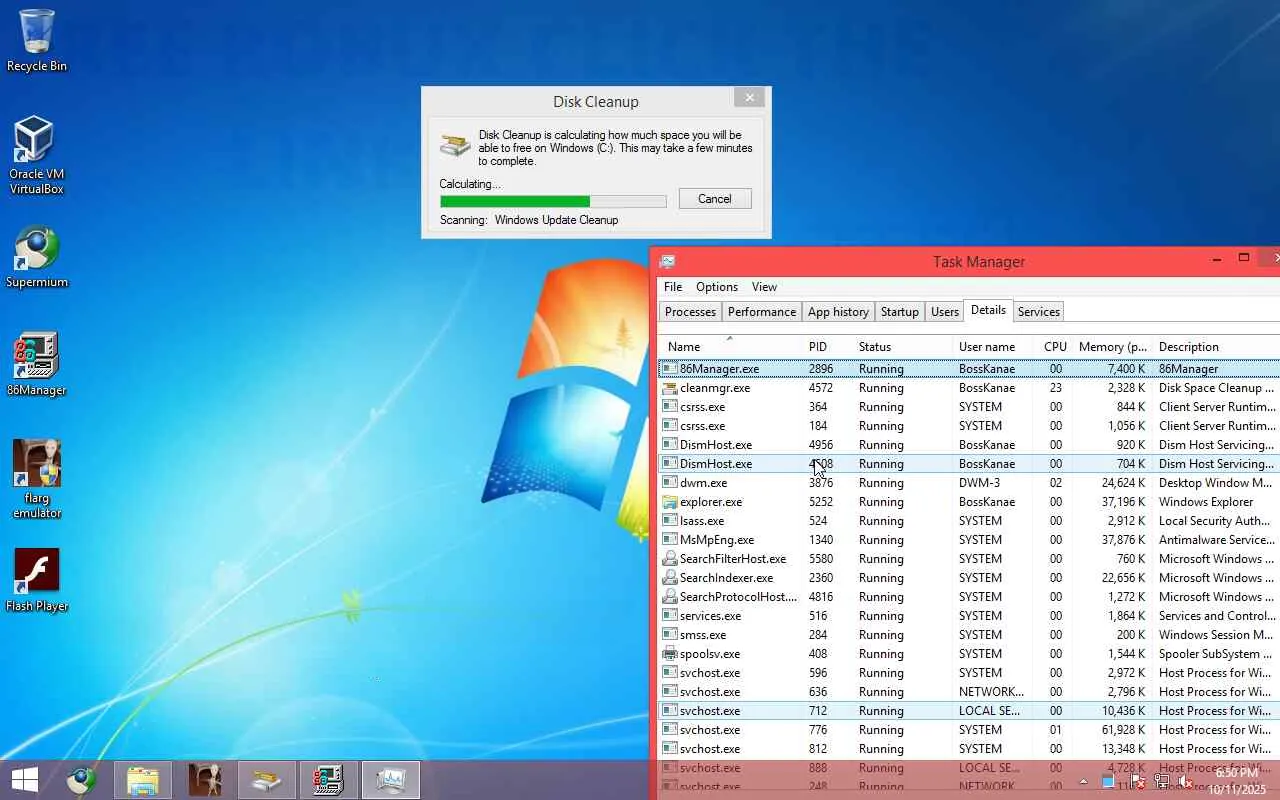This screenshot has width=1280, height=800.
Task: Select the lsass.exe process name
Action: click(x=702, y=521)
